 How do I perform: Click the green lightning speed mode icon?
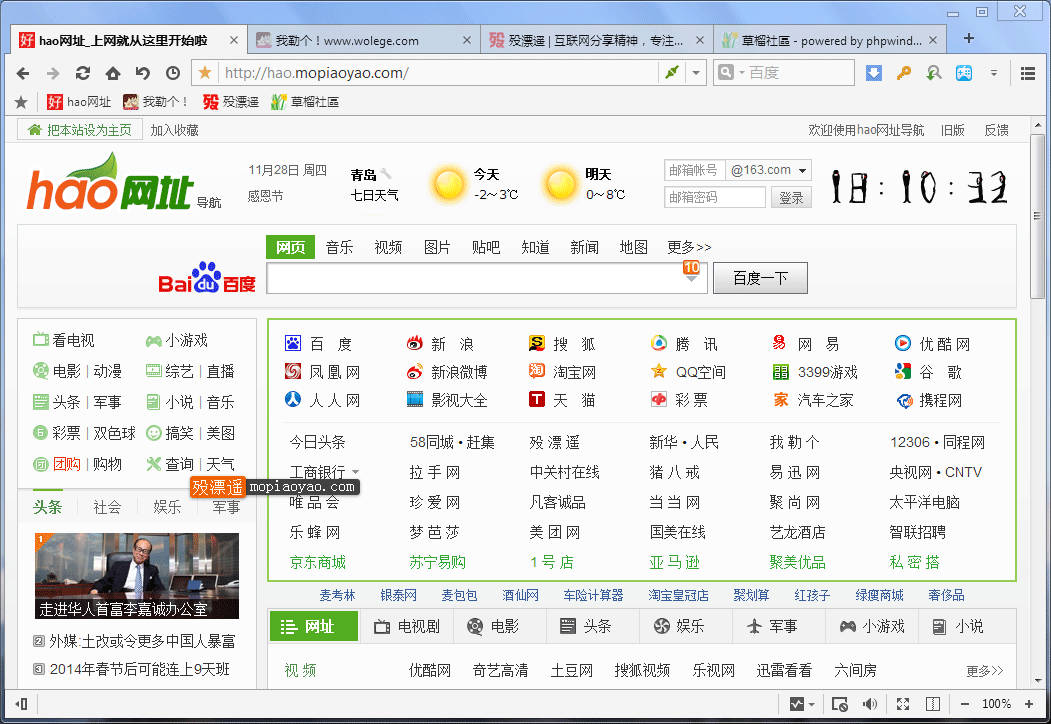[672, 72]
